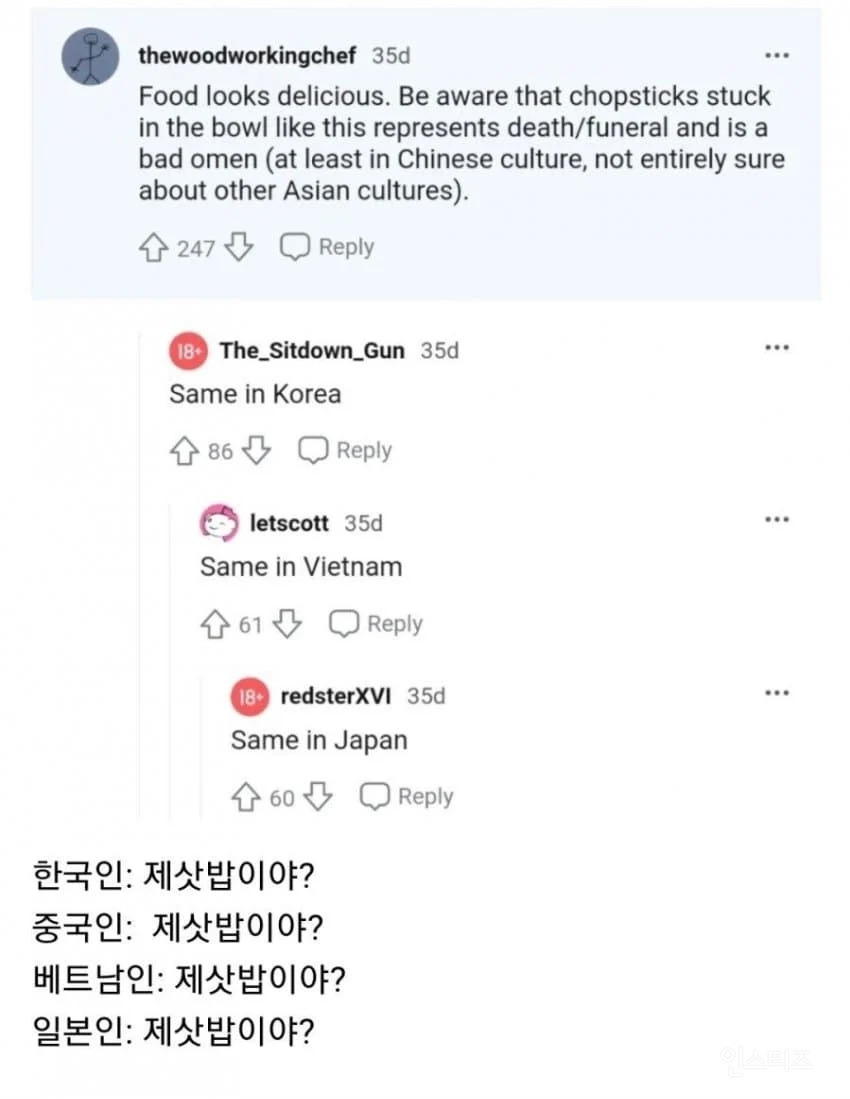The width and height of the screenshot is (850, 1099).
Task: Open the overflow menu on letscott's comment
Action: [x=778, y=519]
